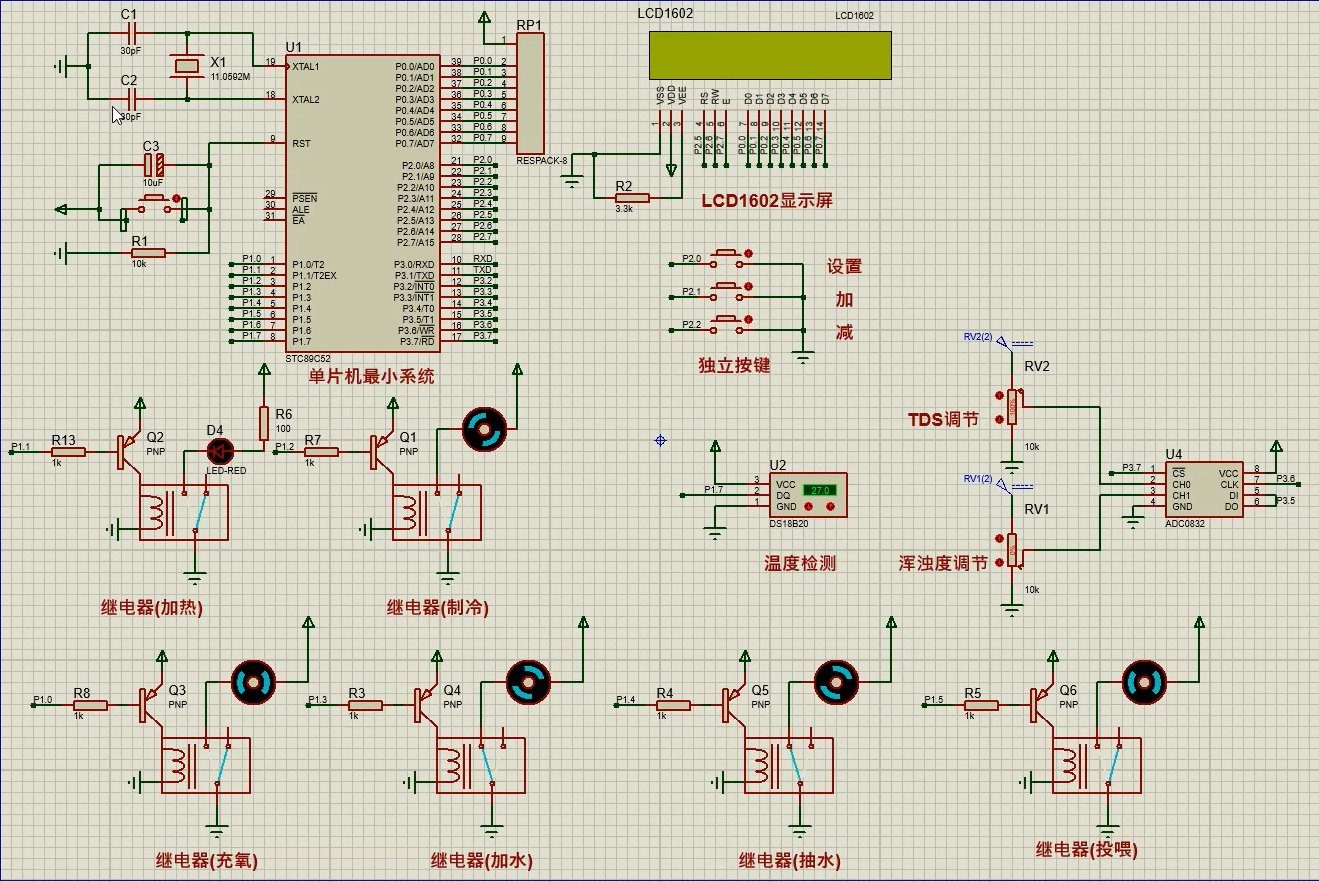Select the Q3 PNP transistor

point(147,703)
